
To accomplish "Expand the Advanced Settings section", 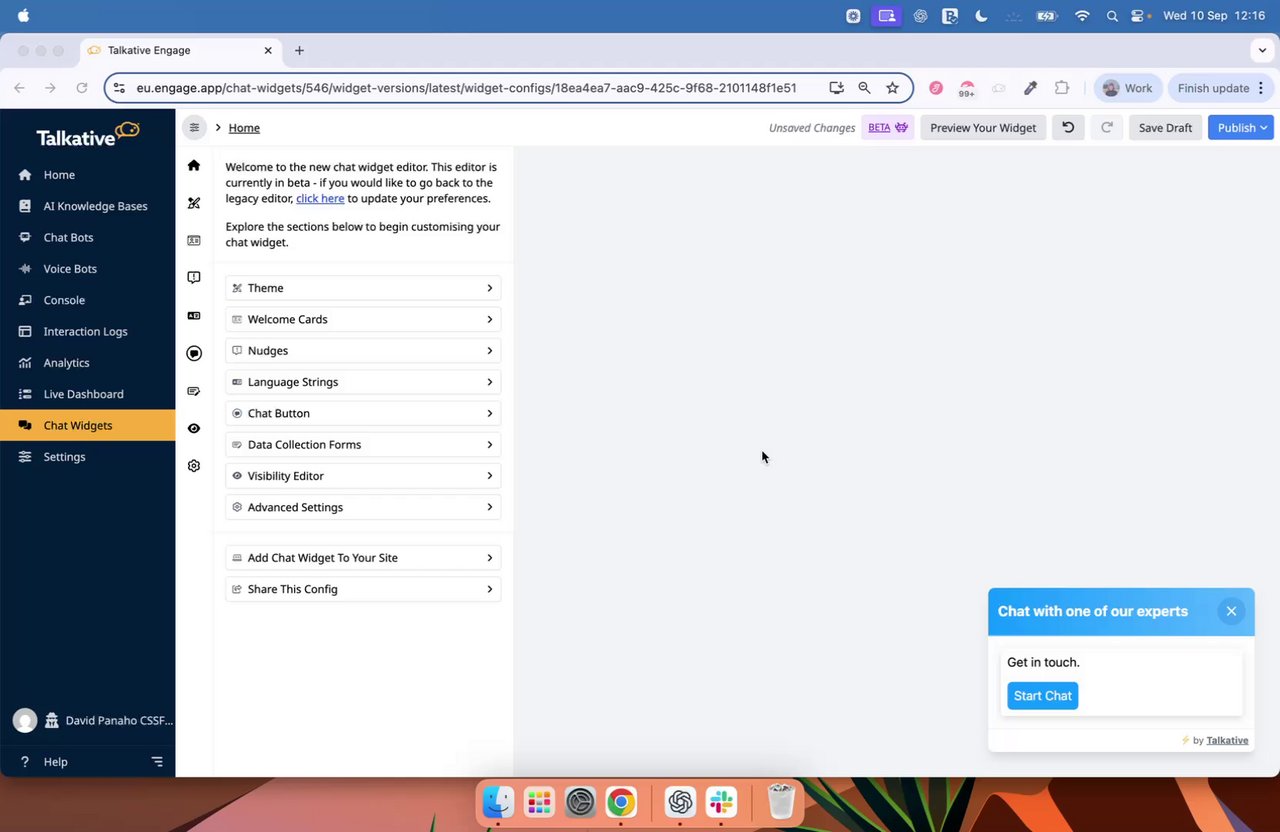I will pyautogui.click(x=363, y=507).
